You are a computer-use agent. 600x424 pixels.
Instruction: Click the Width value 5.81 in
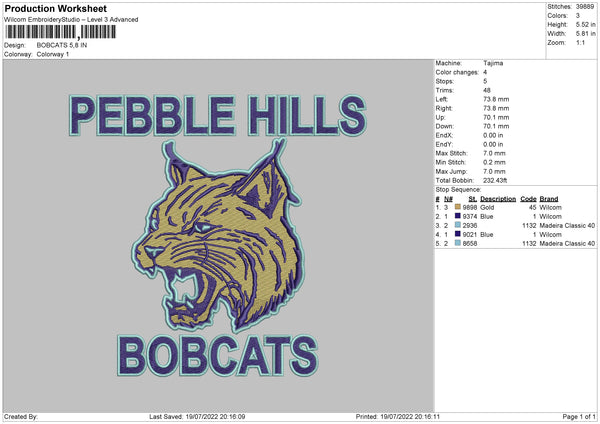[585, 34]
